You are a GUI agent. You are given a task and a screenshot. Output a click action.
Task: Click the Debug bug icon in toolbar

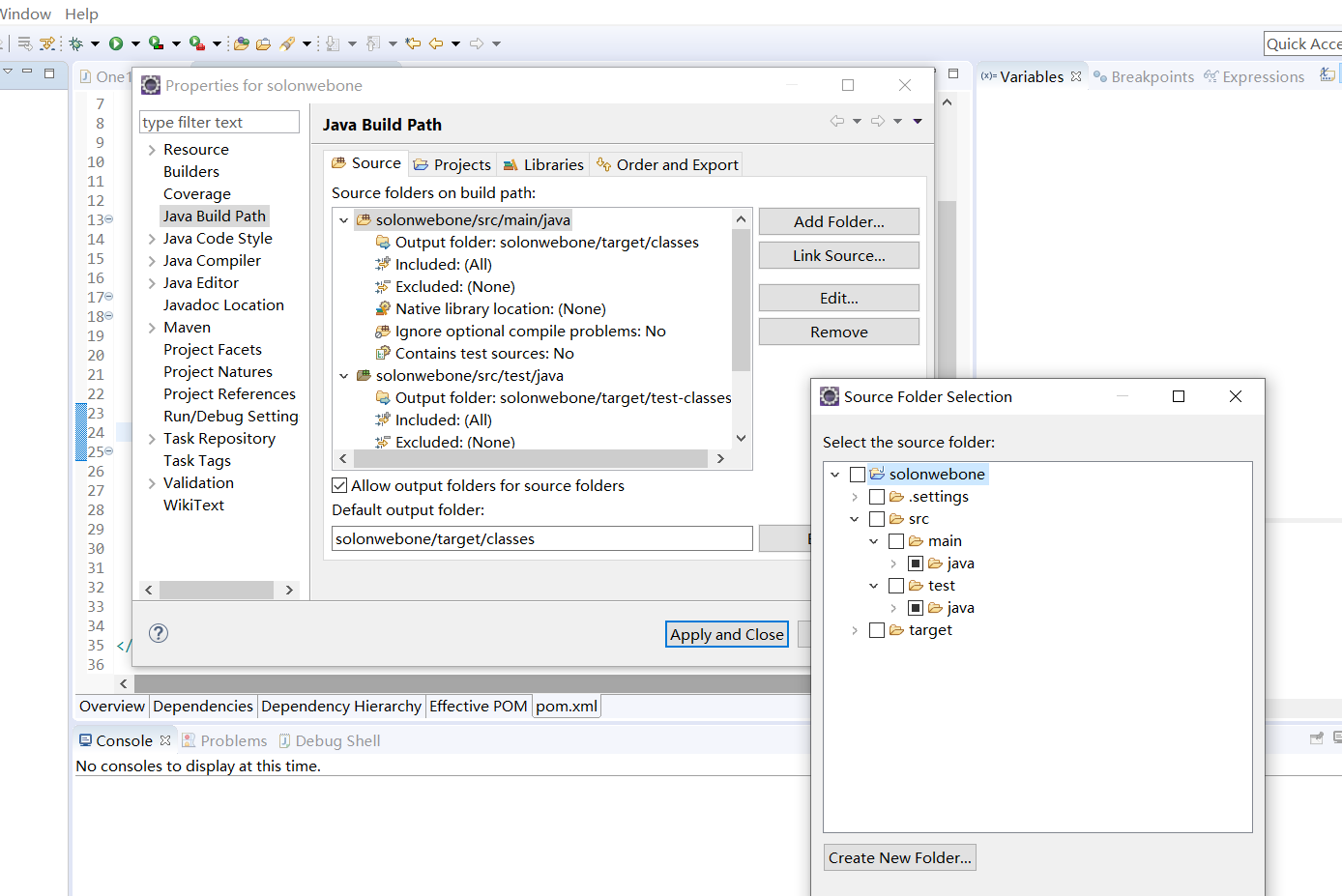[x=75, y=43]
